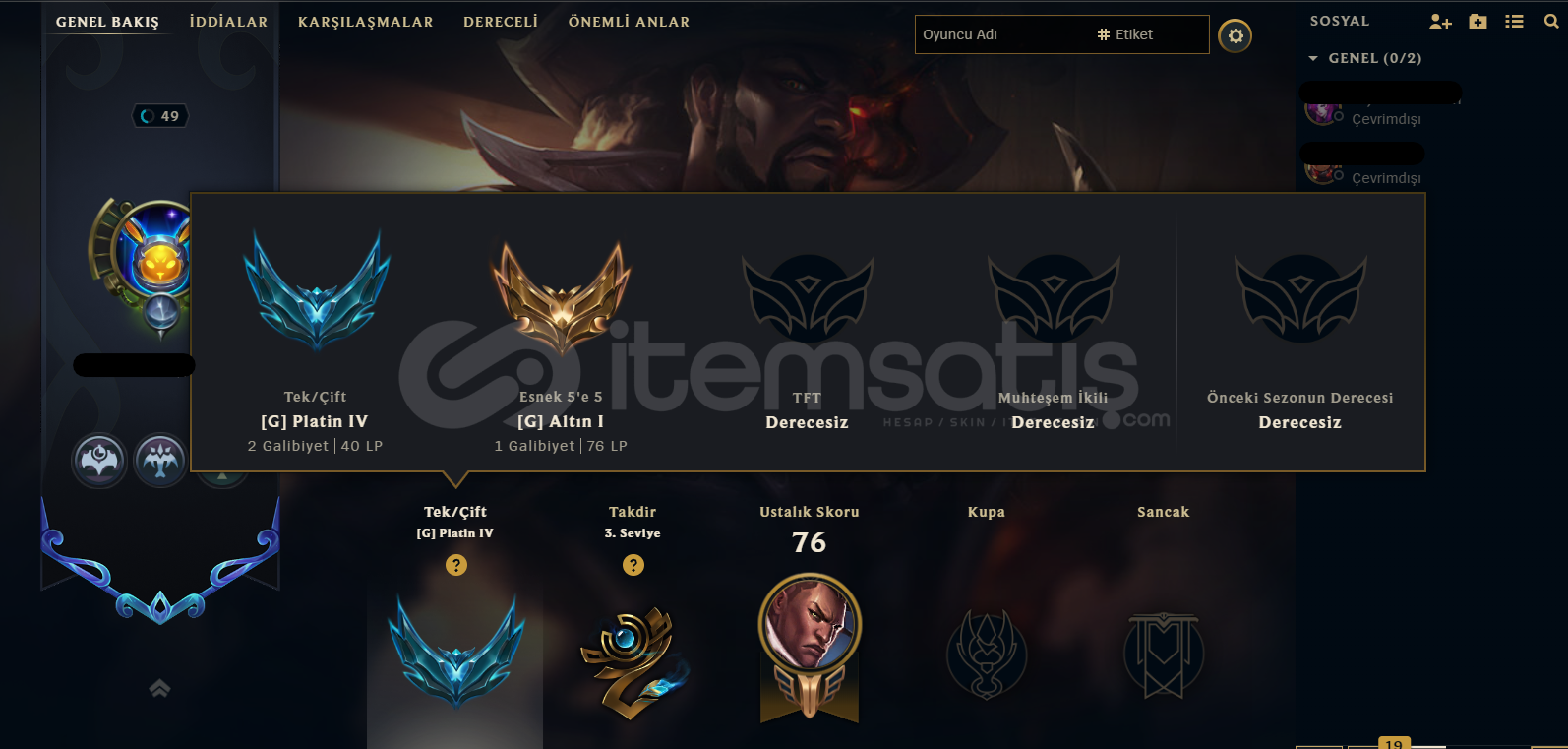Viewport: 1568px width, 749px height.
Task: Click the social search magnifier icon
Action: [1551, 21]
